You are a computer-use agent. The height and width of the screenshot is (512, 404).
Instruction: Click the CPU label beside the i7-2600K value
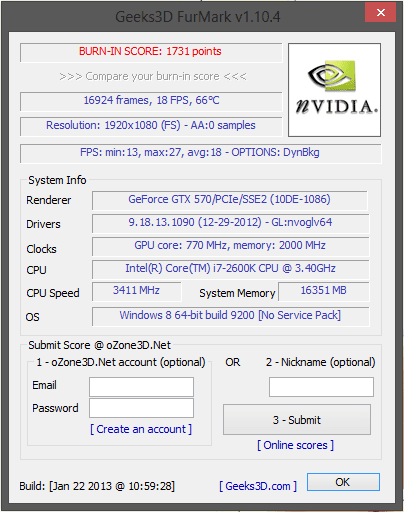[36, 270]
